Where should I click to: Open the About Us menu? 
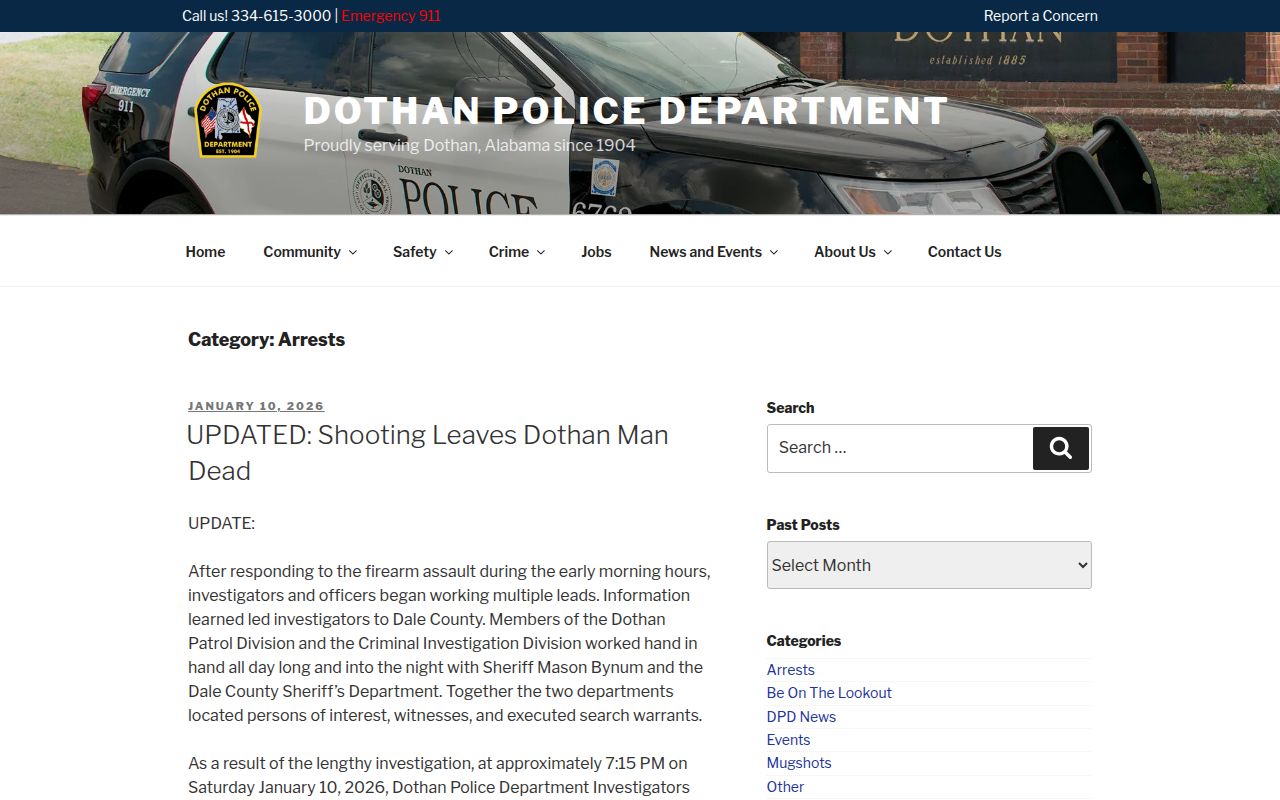click(845, 252)
